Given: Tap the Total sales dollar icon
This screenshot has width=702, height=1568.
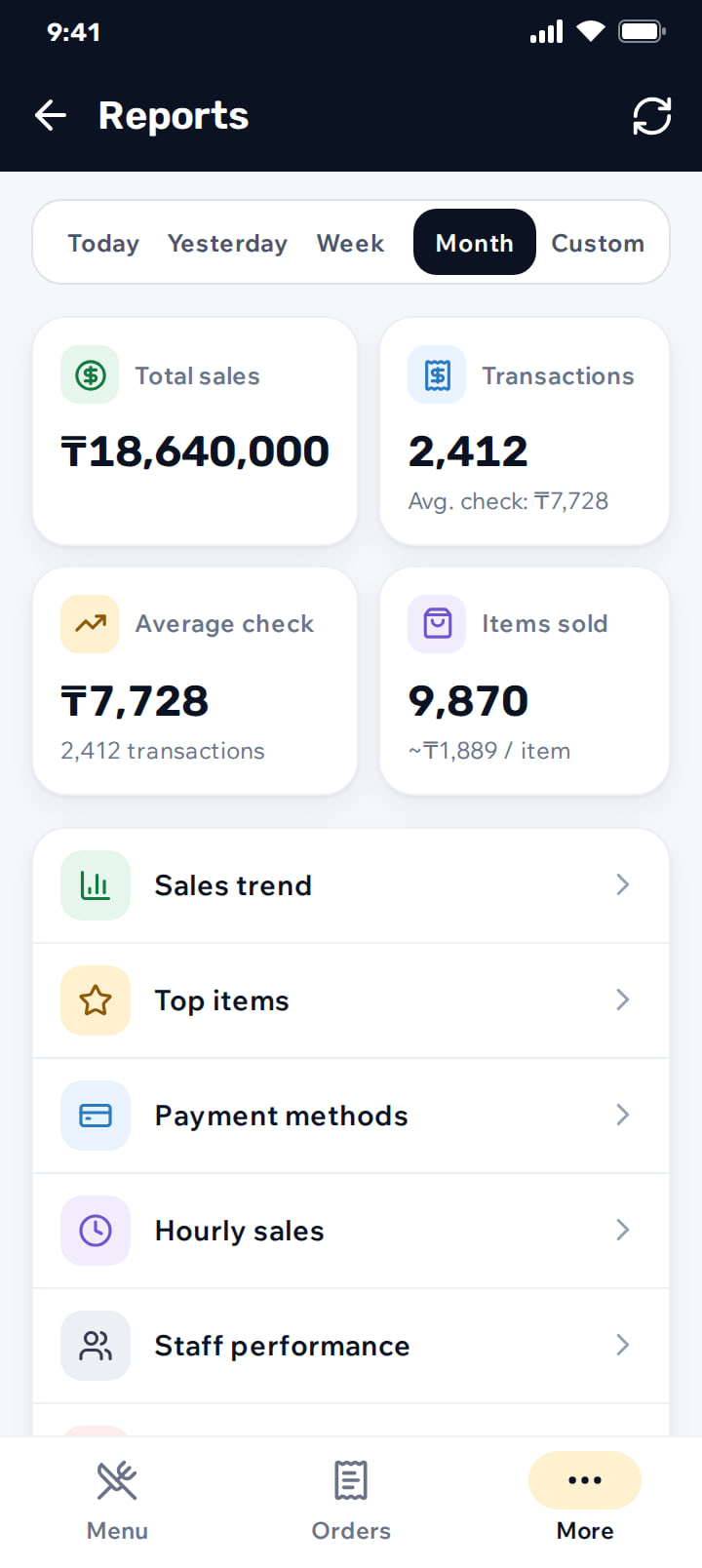Looking at the screenshot, I should (90, 374).
